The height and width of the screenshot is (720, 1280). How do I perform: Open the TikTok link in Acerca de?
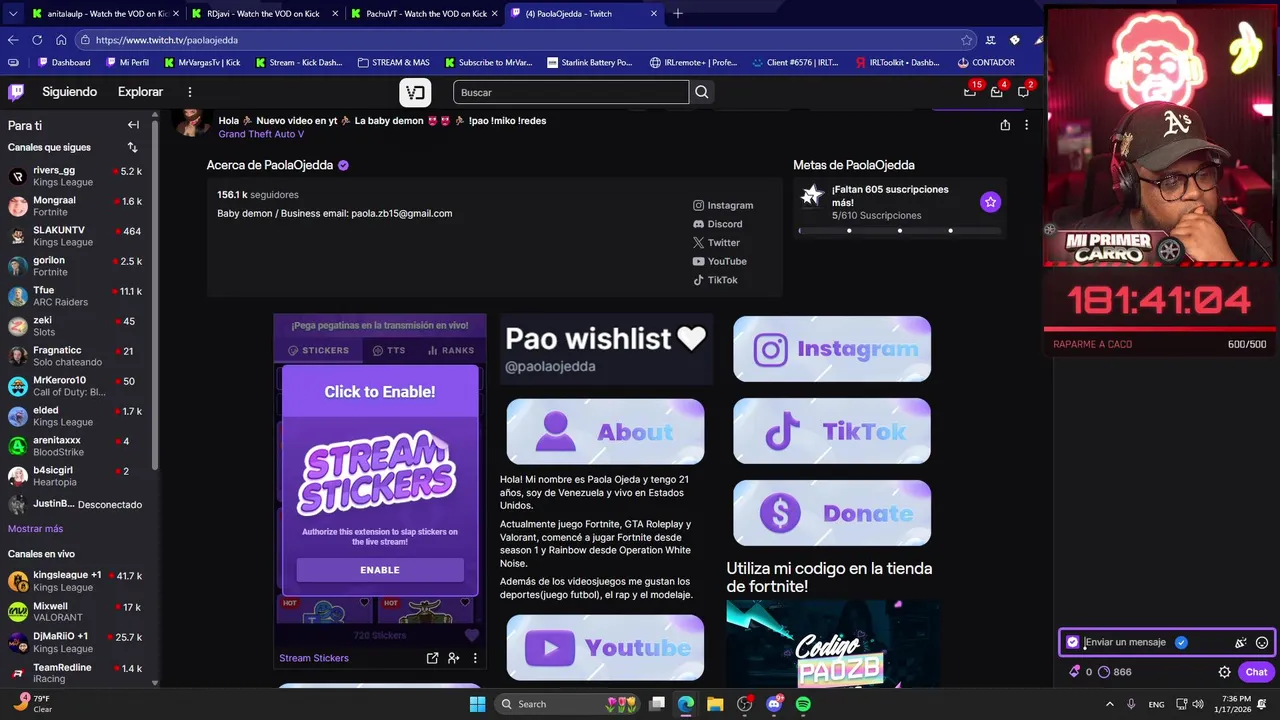pyautogui.click(x=715, y=280)
